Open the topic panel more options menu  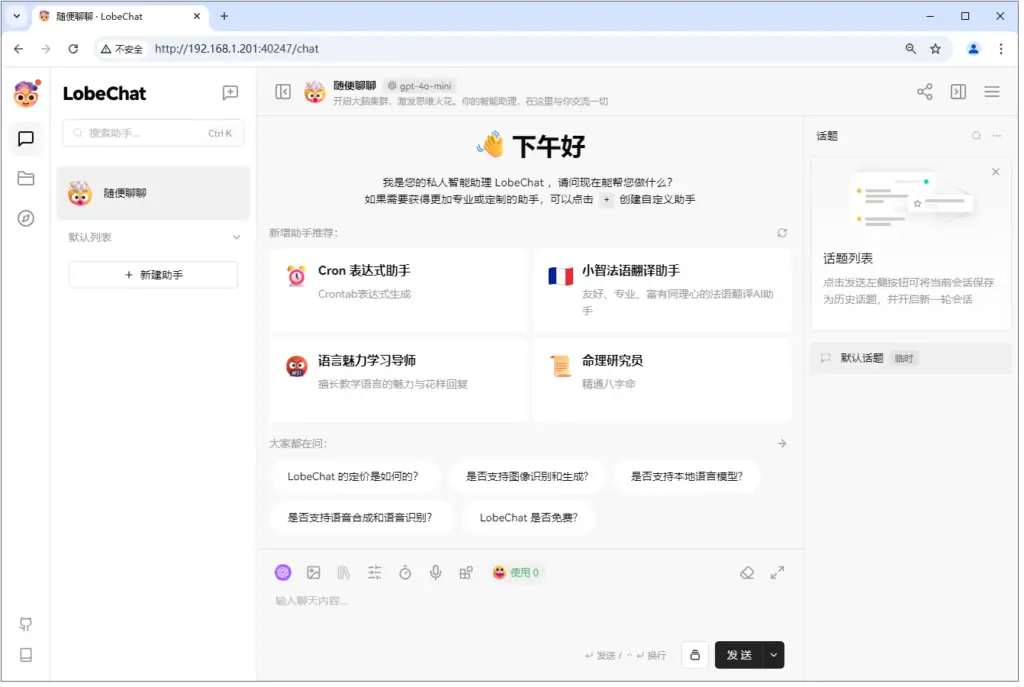pos(996,135)
